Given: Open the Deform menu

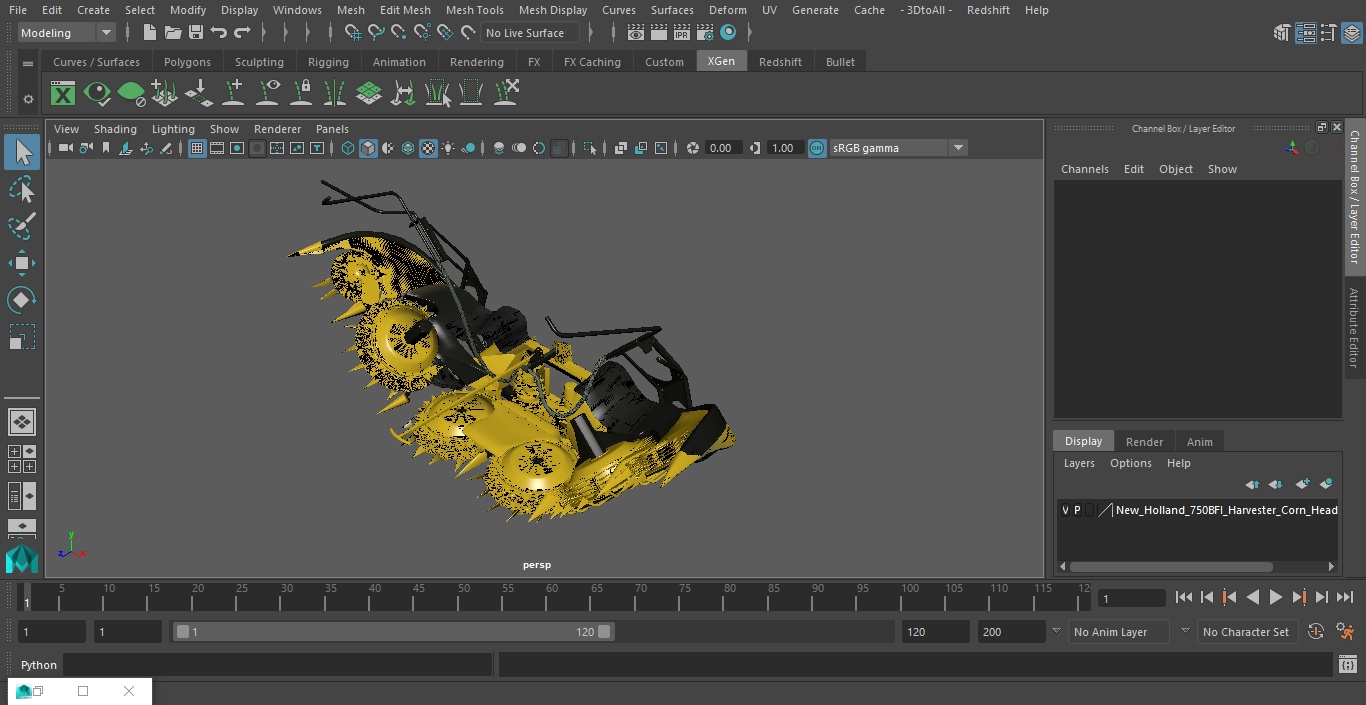Looking at the screenshot, I should pyautogui.click(x=727, y=10).
